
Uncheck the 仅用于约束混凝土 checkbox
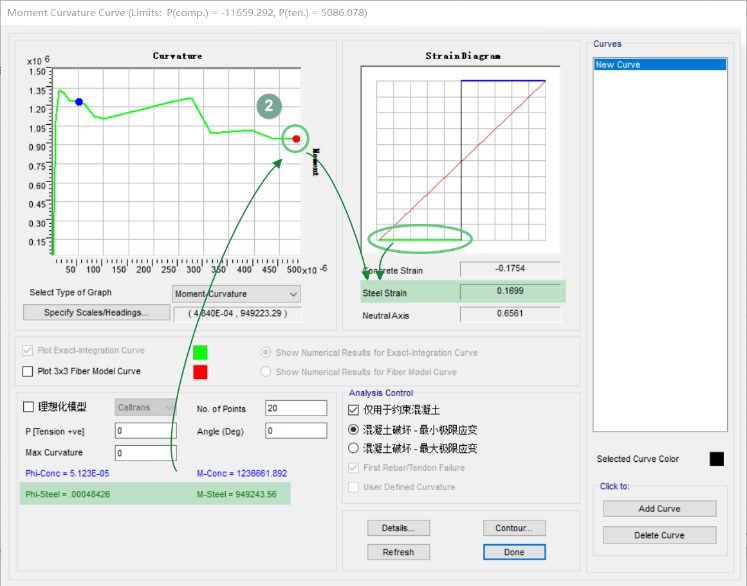(x=353, y=410)
